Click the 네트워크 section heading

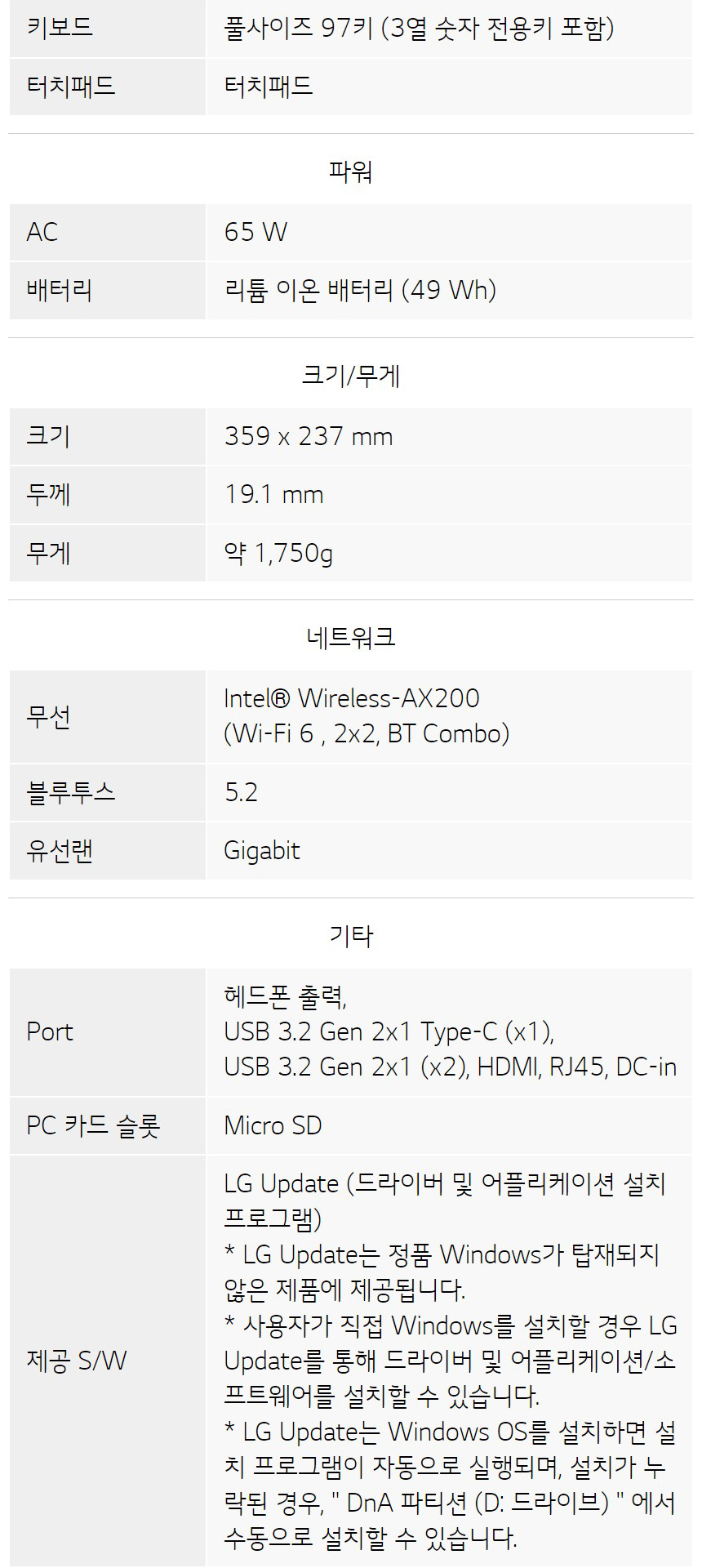click(x=351, y=636)
